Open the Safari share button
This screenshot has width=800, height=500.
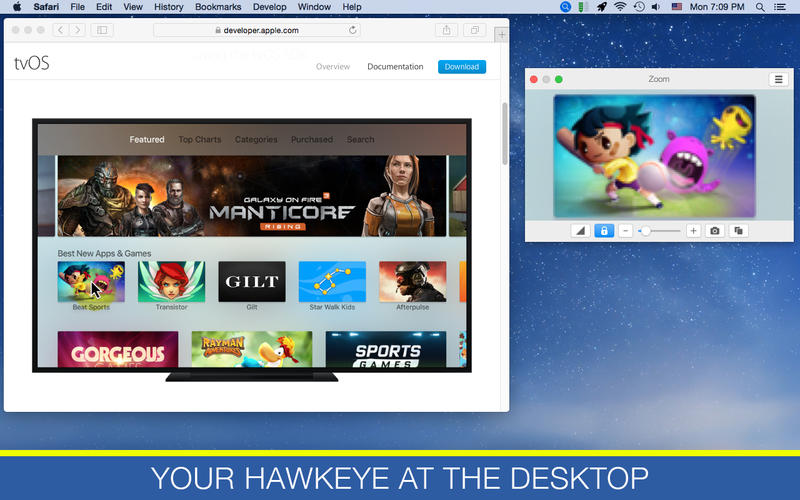[x=447, y=30]
